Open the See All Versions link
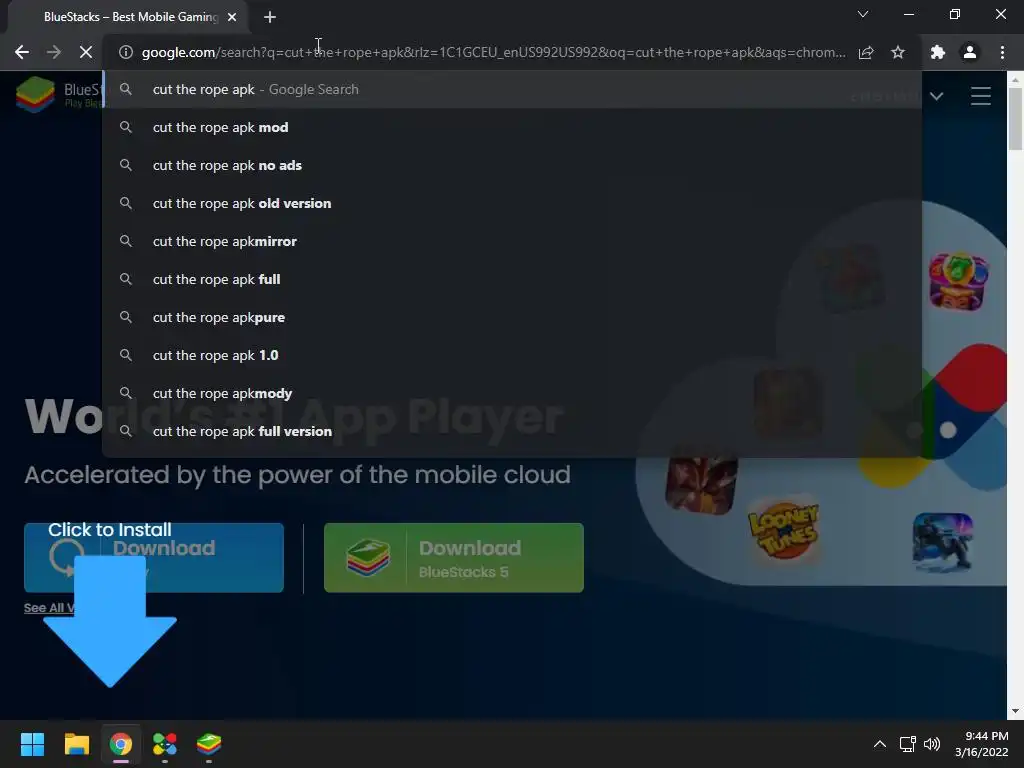 [50, 607]
